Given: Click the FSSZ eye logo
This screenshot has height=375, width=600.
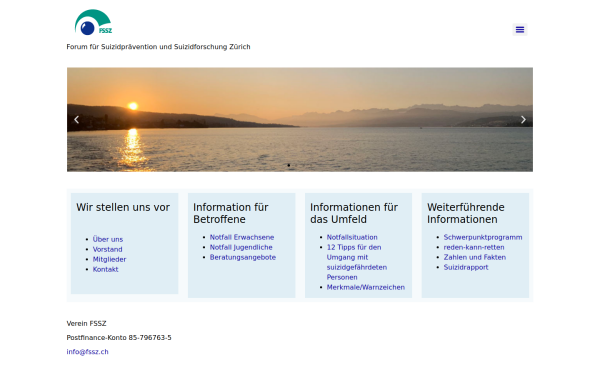Looking at the screenshot, I should pyautogui.click(x=93, y=22).
